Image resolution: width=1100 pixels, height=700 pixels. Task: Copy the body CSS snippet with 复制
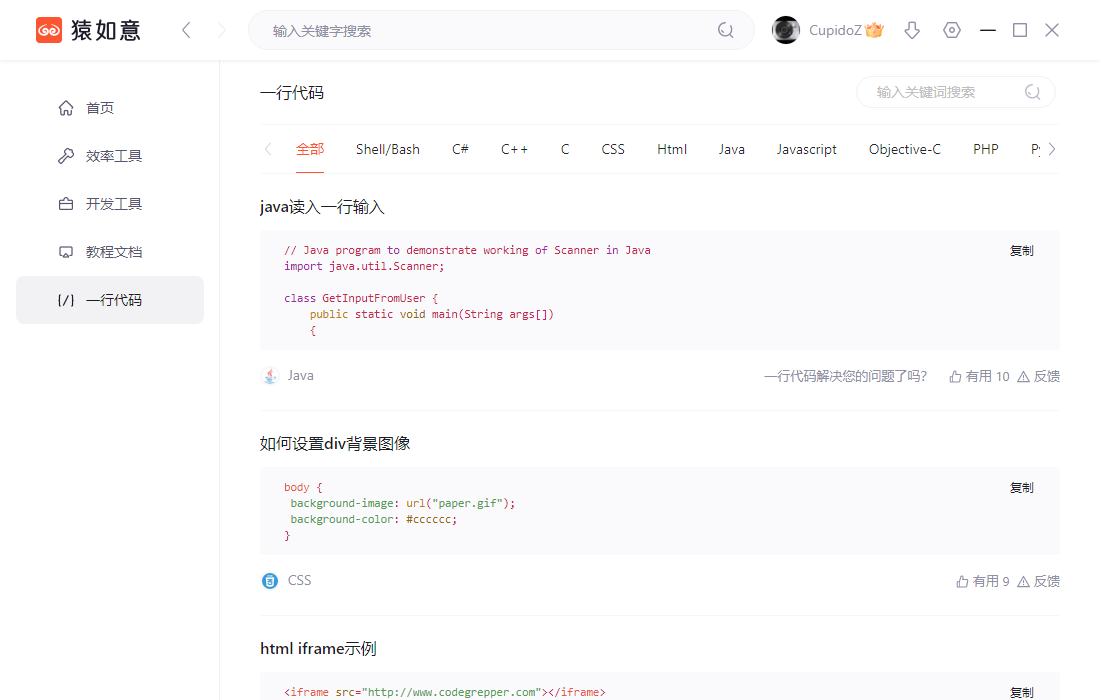1021,487
